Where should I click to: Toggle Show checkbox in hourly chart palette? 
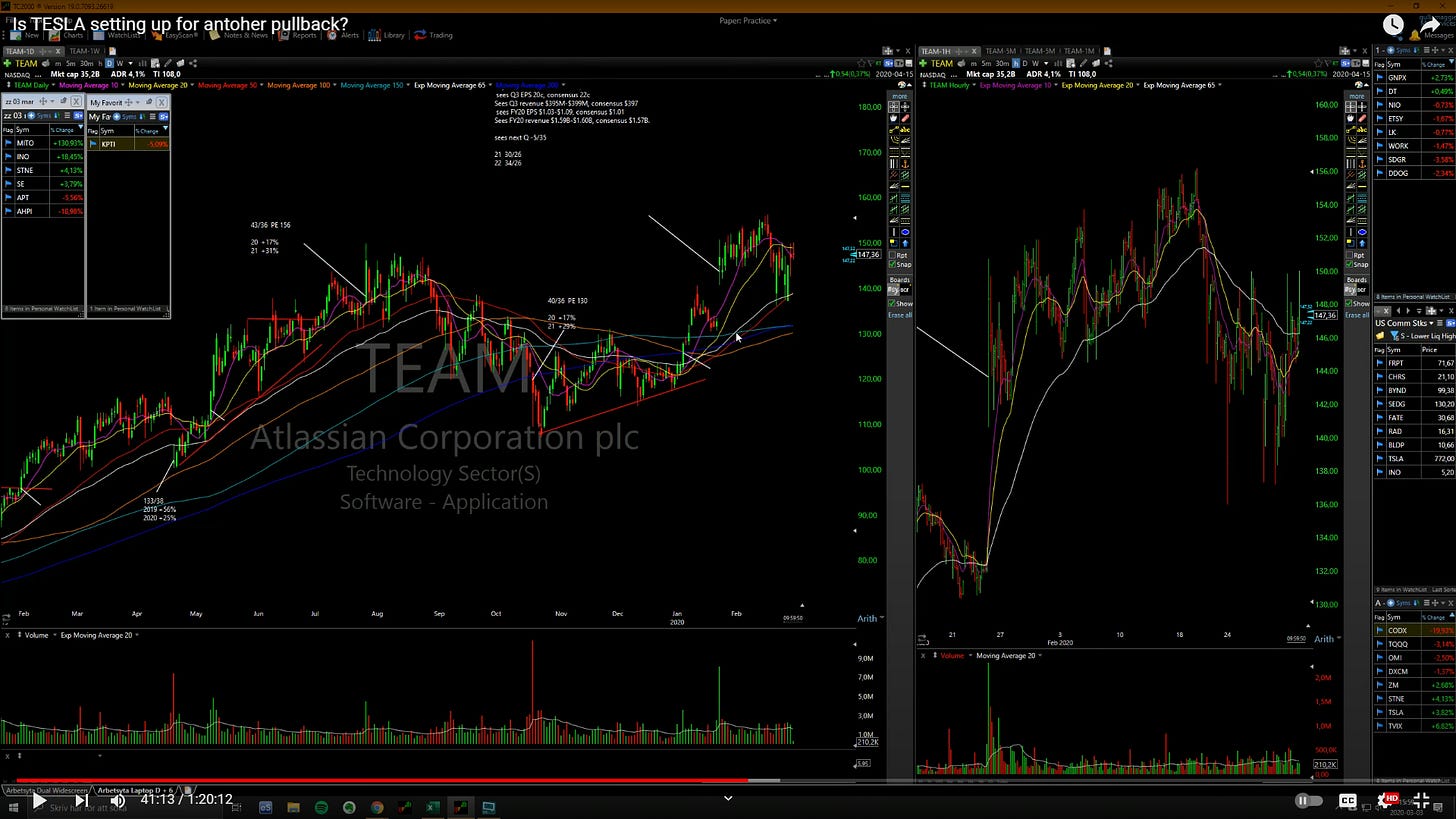(x=1349, y=303)
